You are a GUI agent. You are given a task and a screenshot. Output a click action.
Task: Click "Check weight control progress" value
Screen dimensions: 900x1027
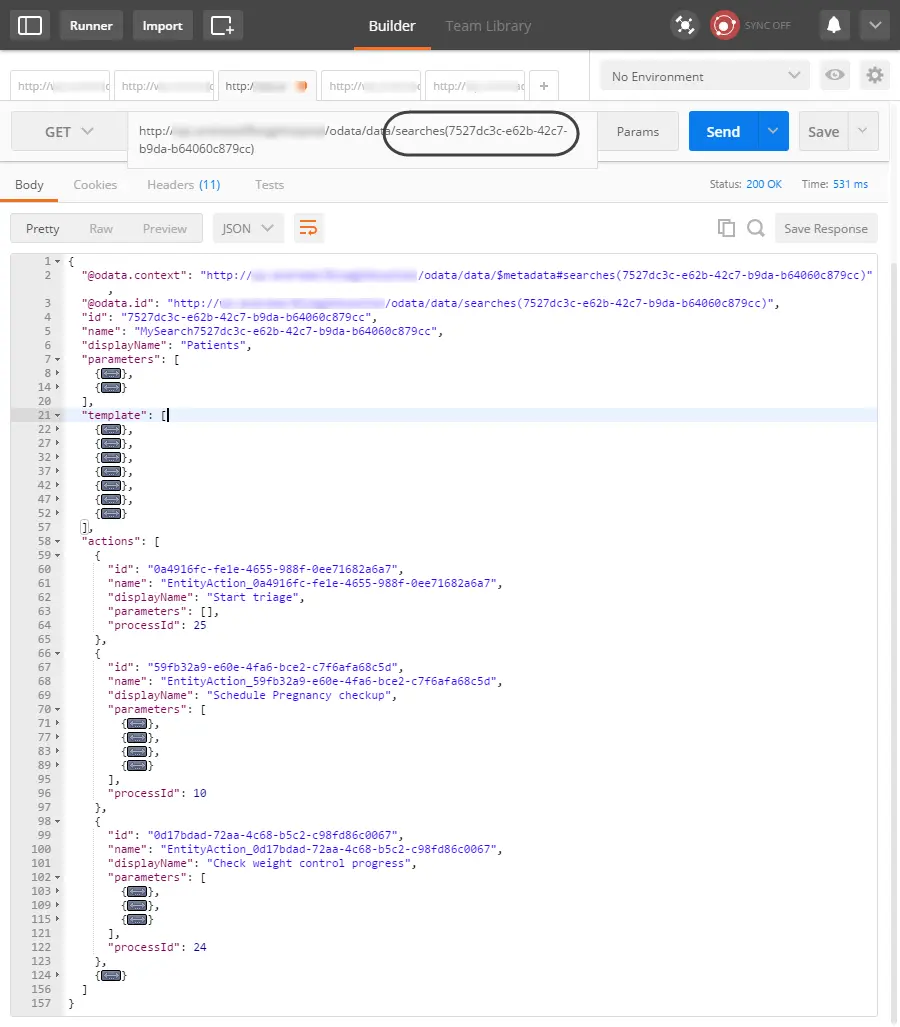pos(309,864)
